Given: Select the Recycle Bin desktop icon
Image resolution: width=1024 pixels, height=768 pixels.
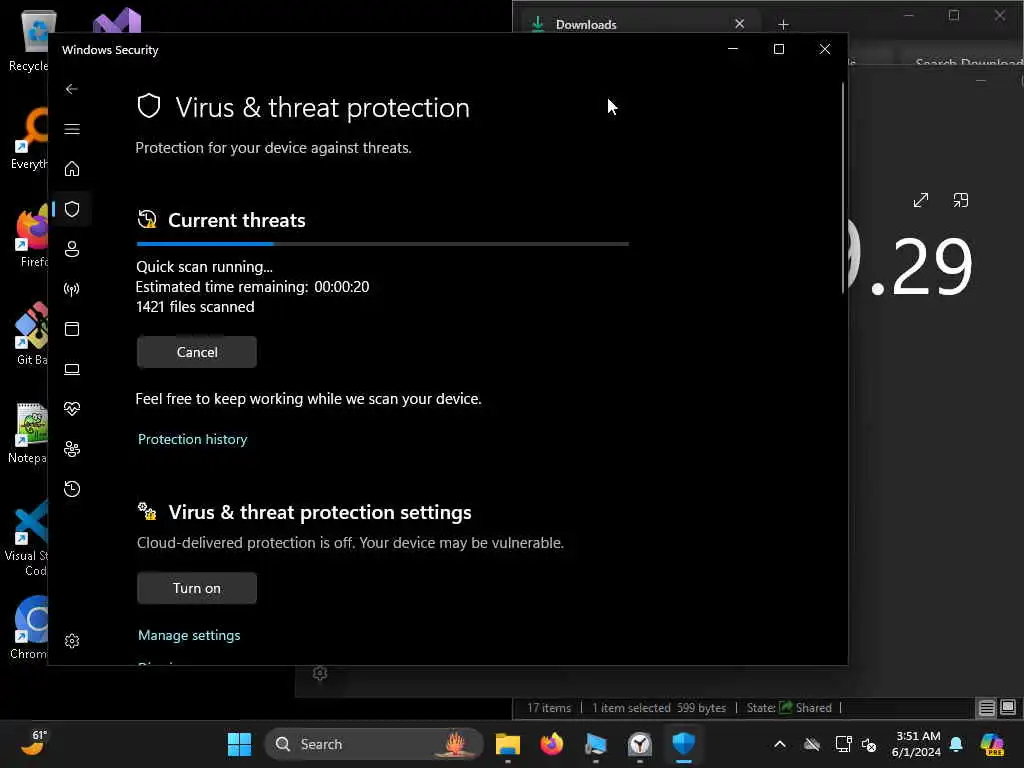Looking at the screenshot, I should click(x=29, y=40).
